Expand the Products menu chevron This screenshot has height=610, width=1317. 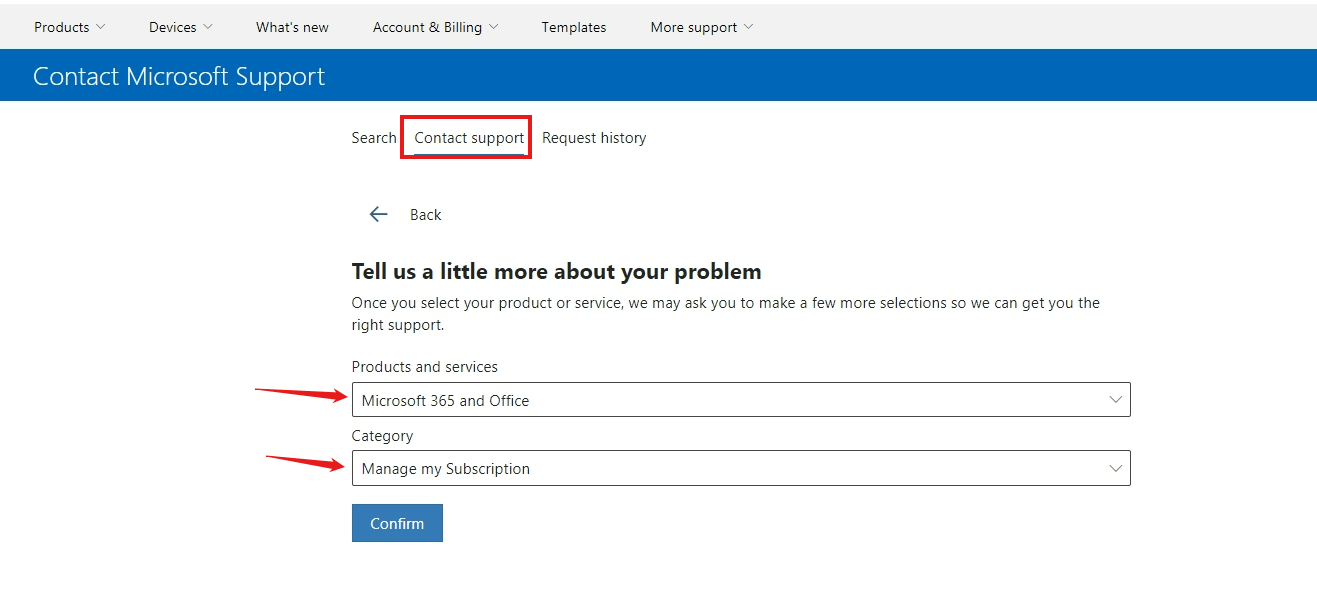click(x=101, y=27)
